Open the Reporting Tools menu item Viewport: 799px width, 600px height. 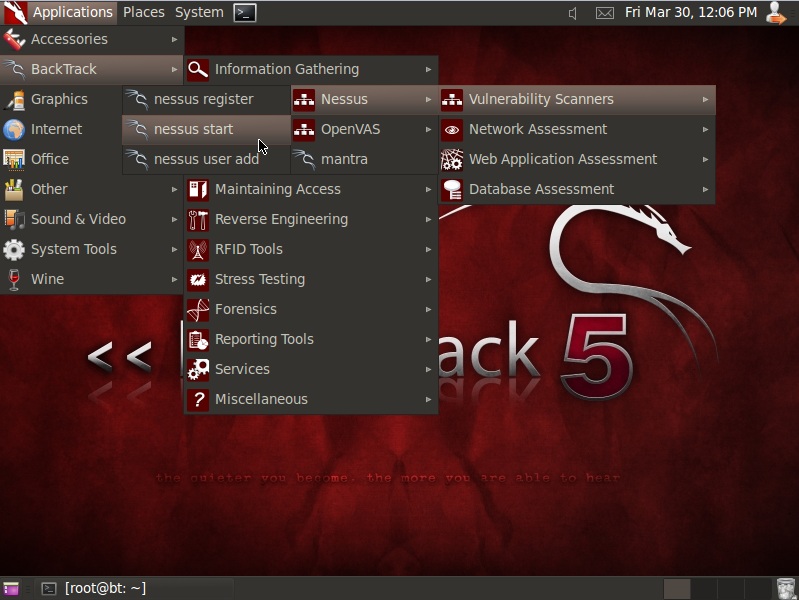click(x=311, y=340)
